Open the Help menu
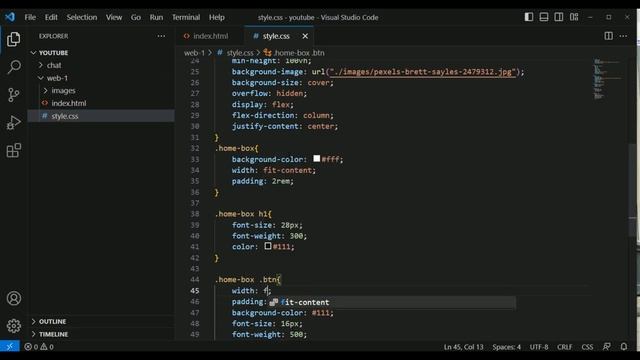The height and width of the screenshot is (360, 640). click(x=217, y=17)
